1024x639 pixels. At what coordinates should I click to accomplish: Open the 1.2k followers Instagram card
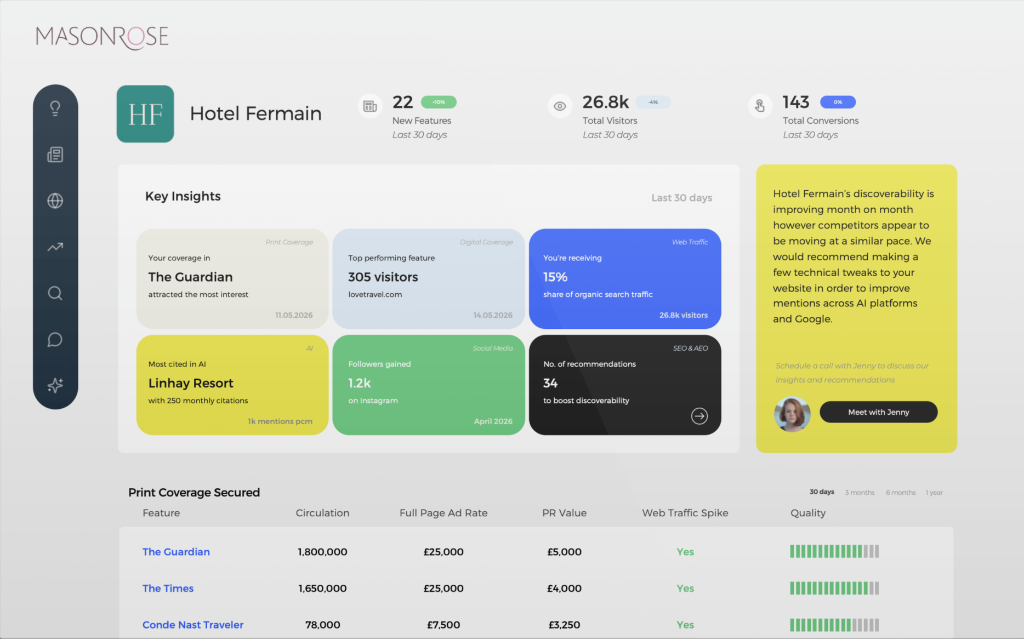point(428,385)
